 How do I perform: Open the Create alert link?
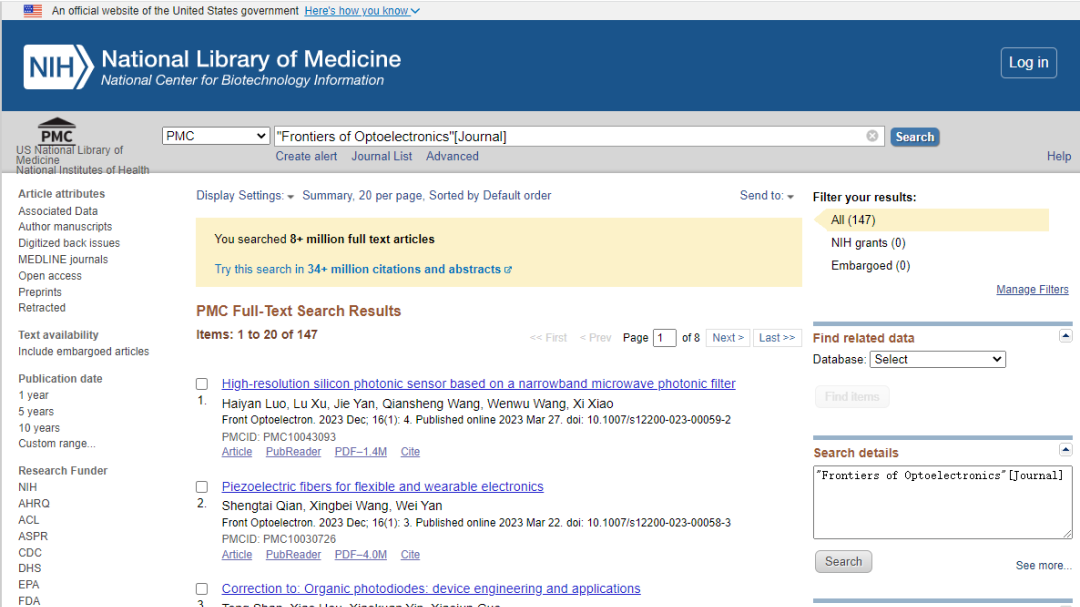307,156
